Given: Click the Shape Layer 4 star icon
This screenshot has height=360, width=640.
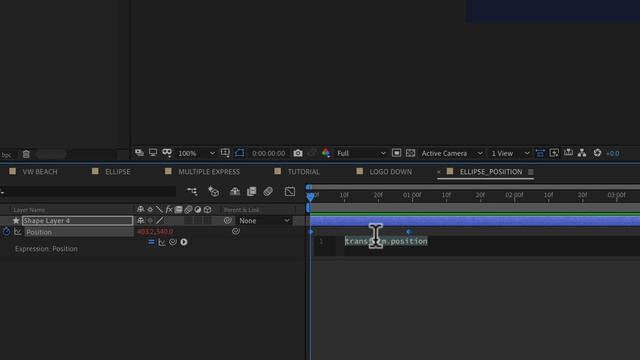Looking at the screenshot, I should [x=16, y=220].
